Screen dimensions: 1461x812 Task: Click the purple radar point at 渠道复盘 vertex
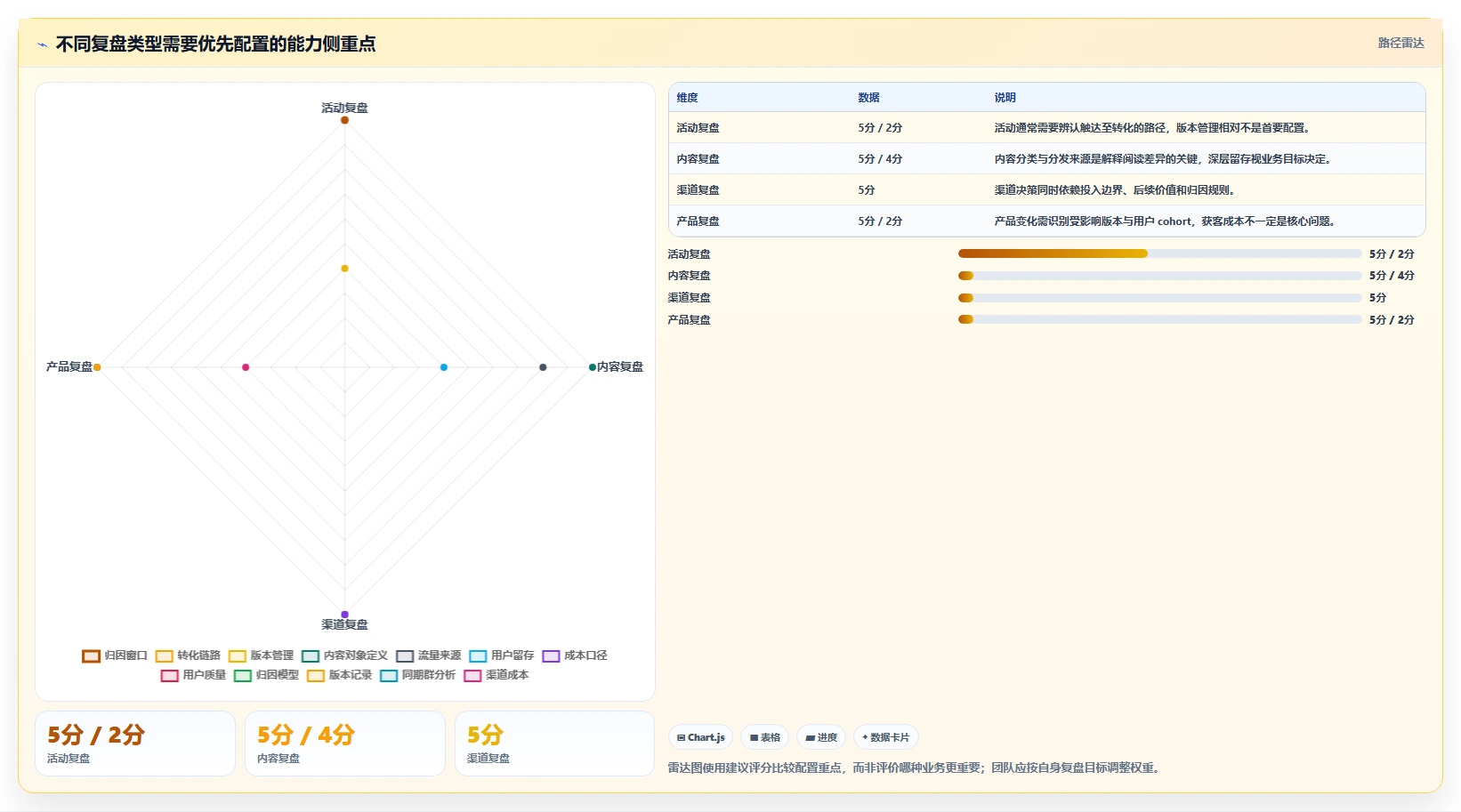[x=344, y=615]
